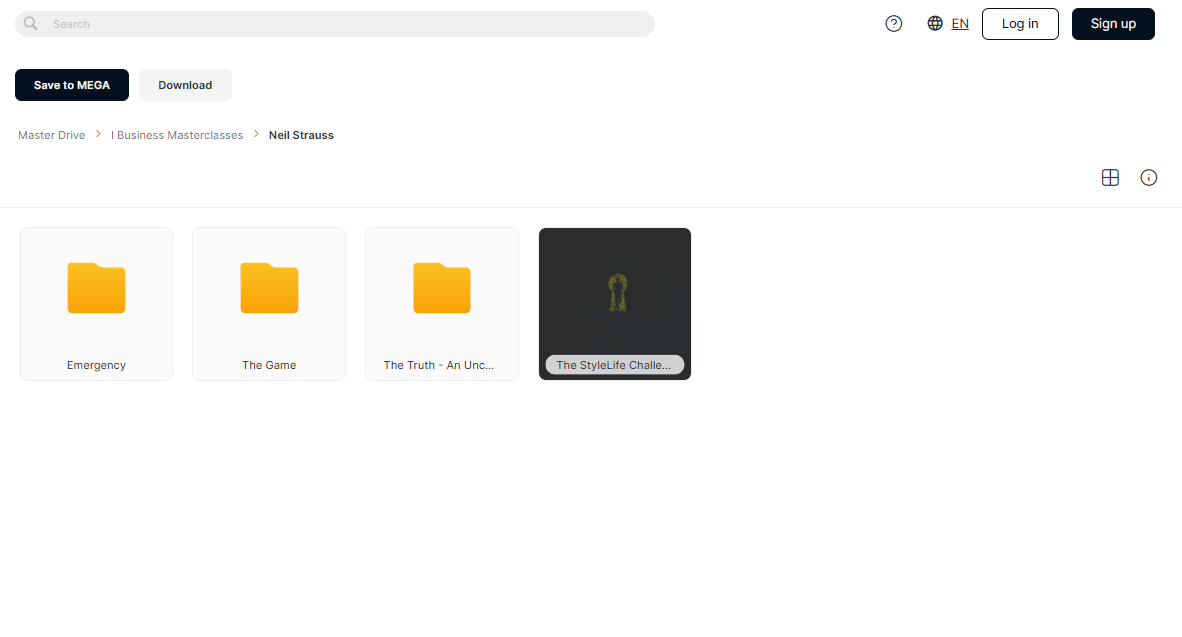Click the Sign up button
1182x637 pixels.
coord(1113,24)
